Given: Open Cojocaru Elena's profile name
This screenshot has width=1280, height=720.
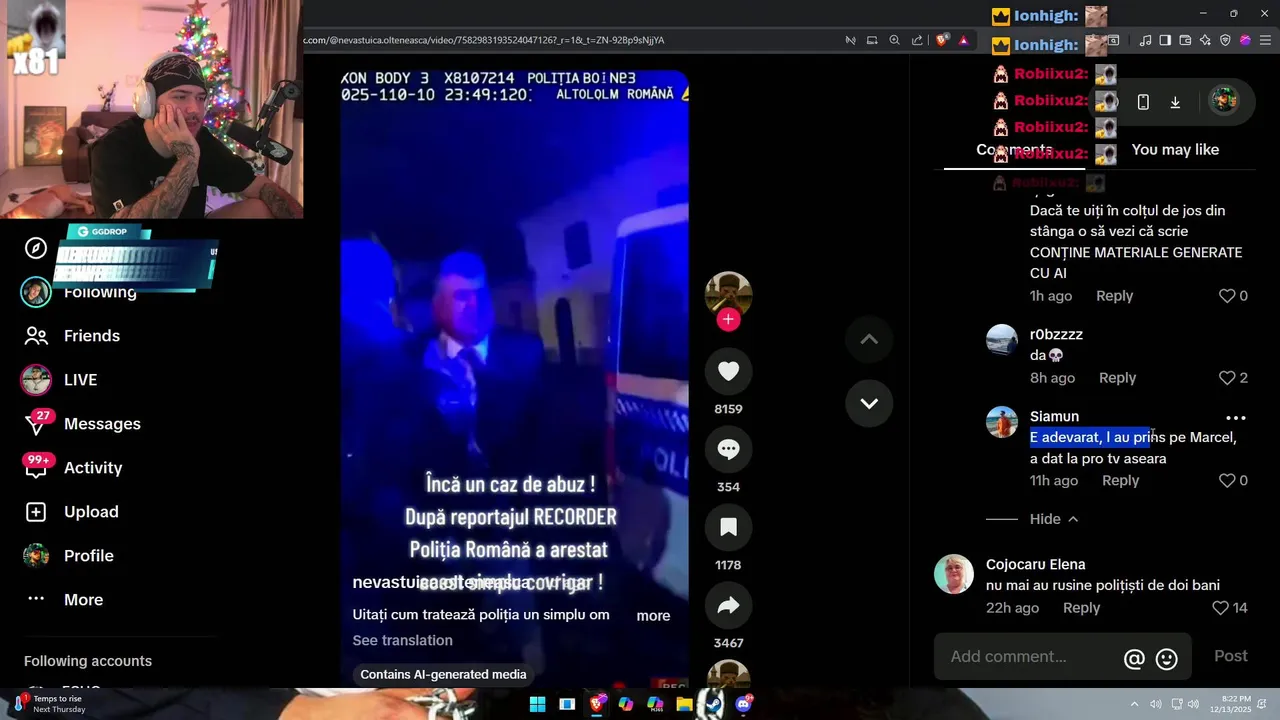Looking at the screenshot, I should (1035, 565).
